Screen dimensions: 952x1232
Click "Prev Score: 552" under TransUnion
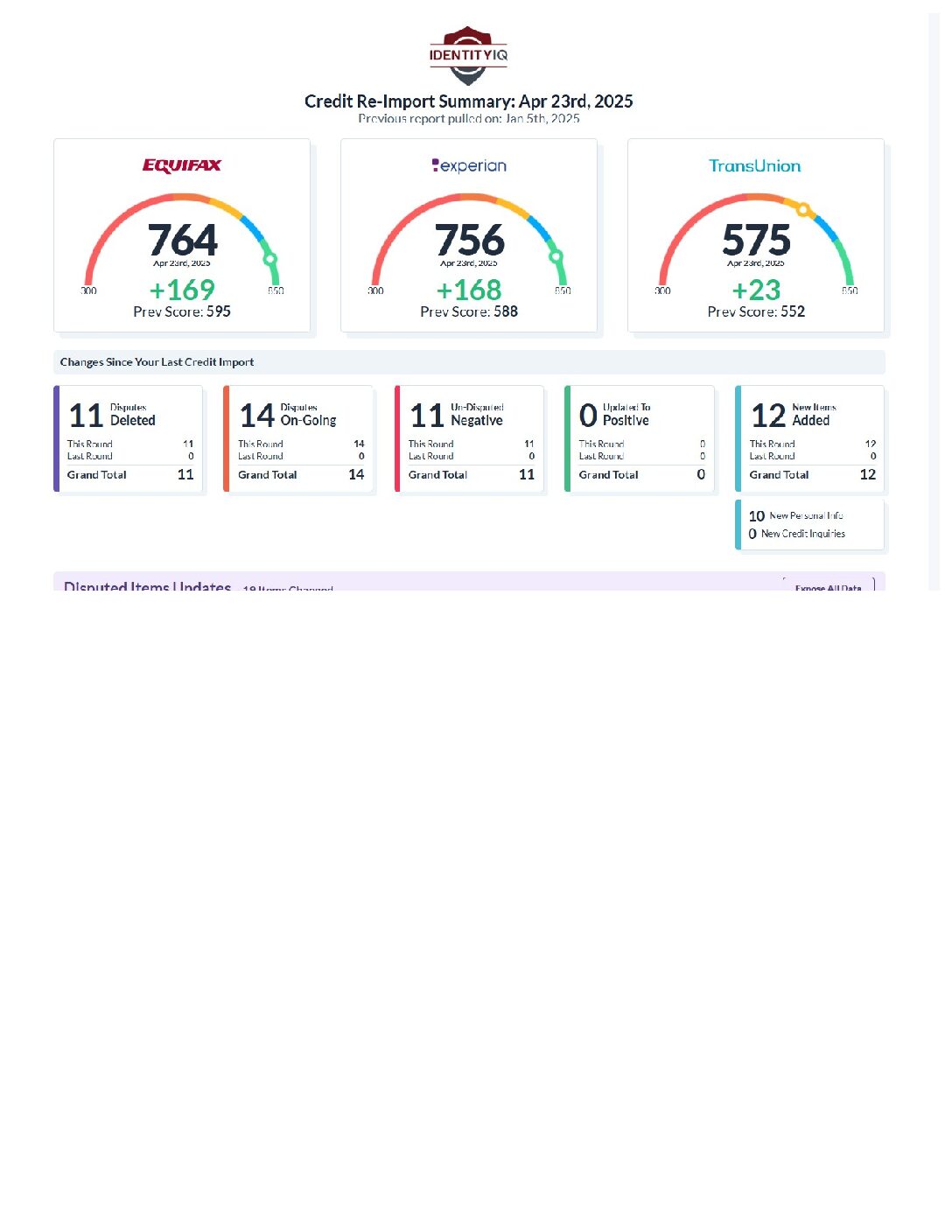(756, 311)
